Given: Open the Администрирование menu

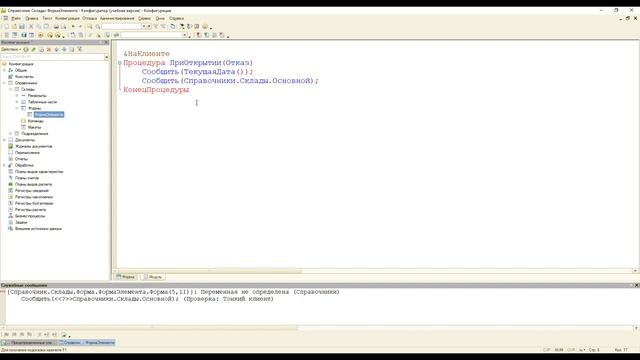Looking at the screenshot, I should (117, 18).
